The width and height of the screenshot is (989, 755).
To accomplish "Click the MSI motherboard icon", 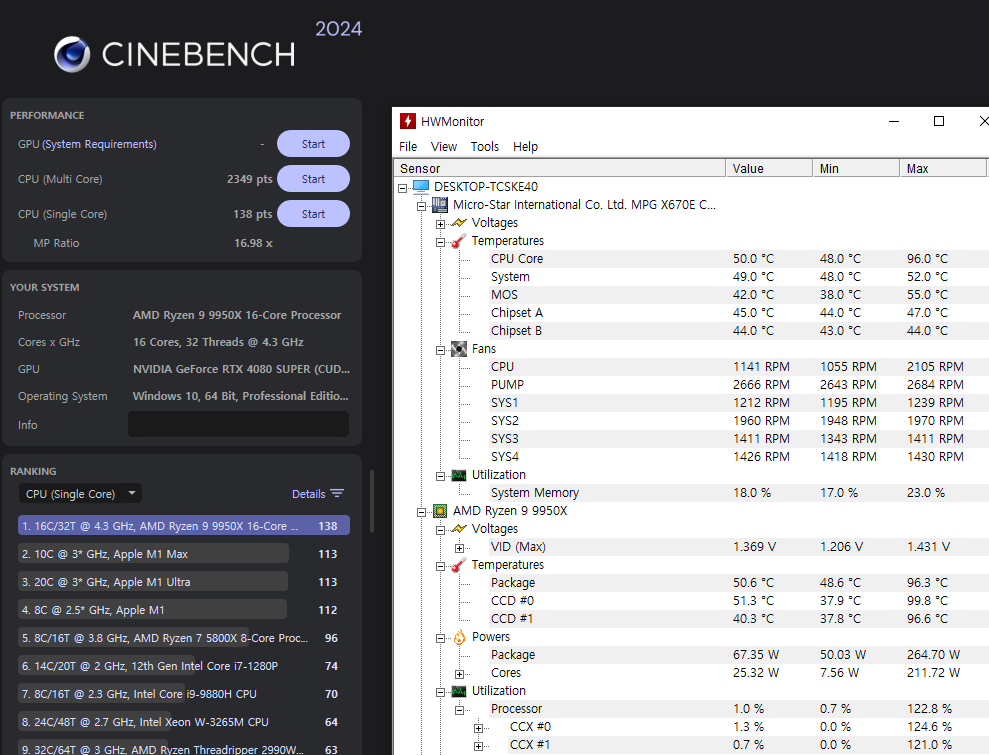I will point(440,205).
